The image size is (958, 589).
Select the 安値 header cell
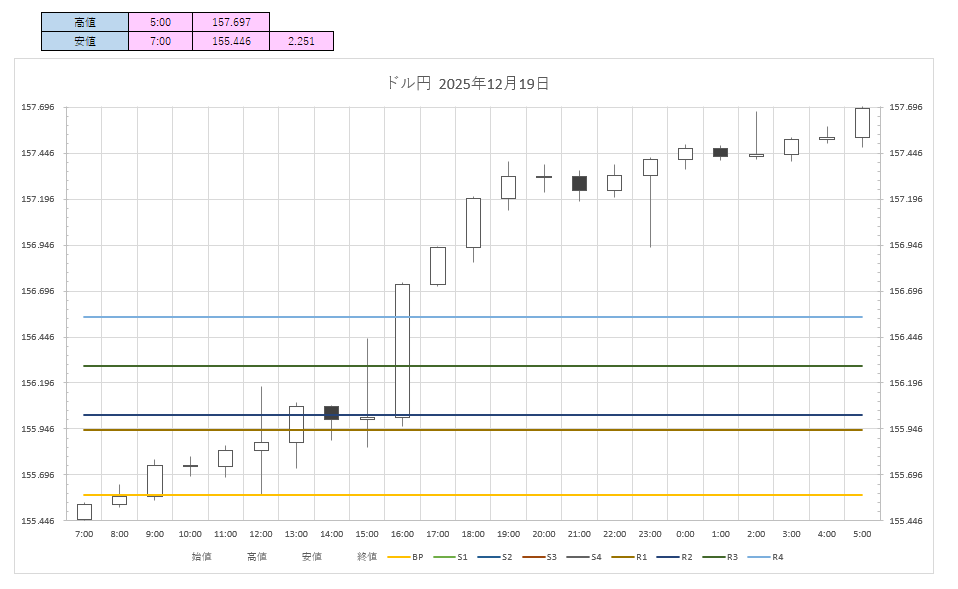click(85, 41)
